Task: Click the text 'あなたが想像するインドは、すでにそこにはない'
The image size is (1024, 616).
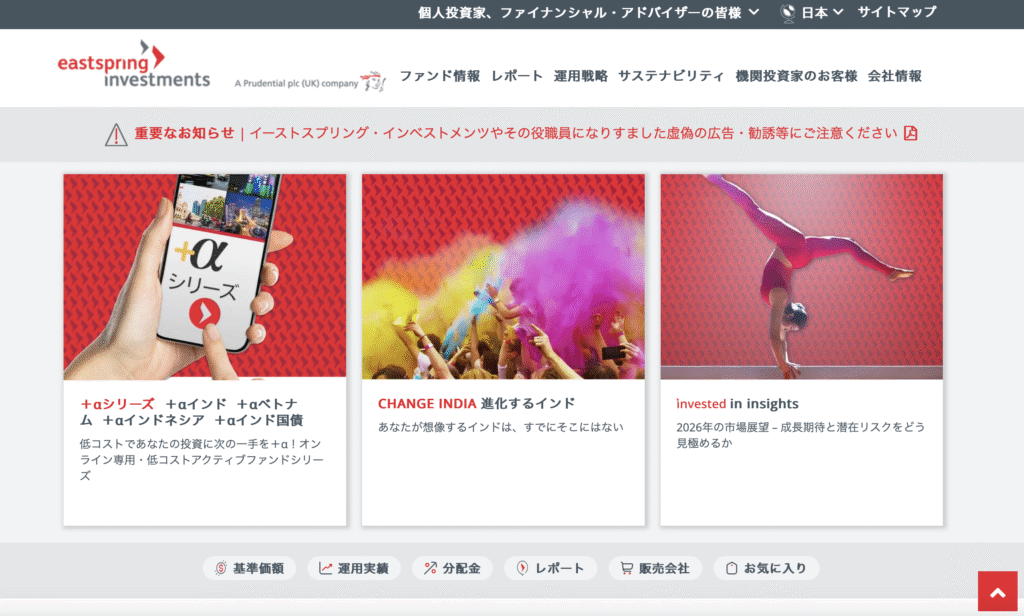Action: [x=501, y=427]
